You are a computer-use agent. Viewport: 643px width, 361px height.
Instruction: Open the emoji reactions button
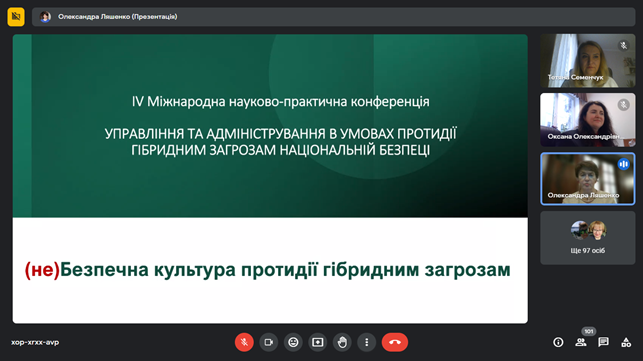point(293,342)
